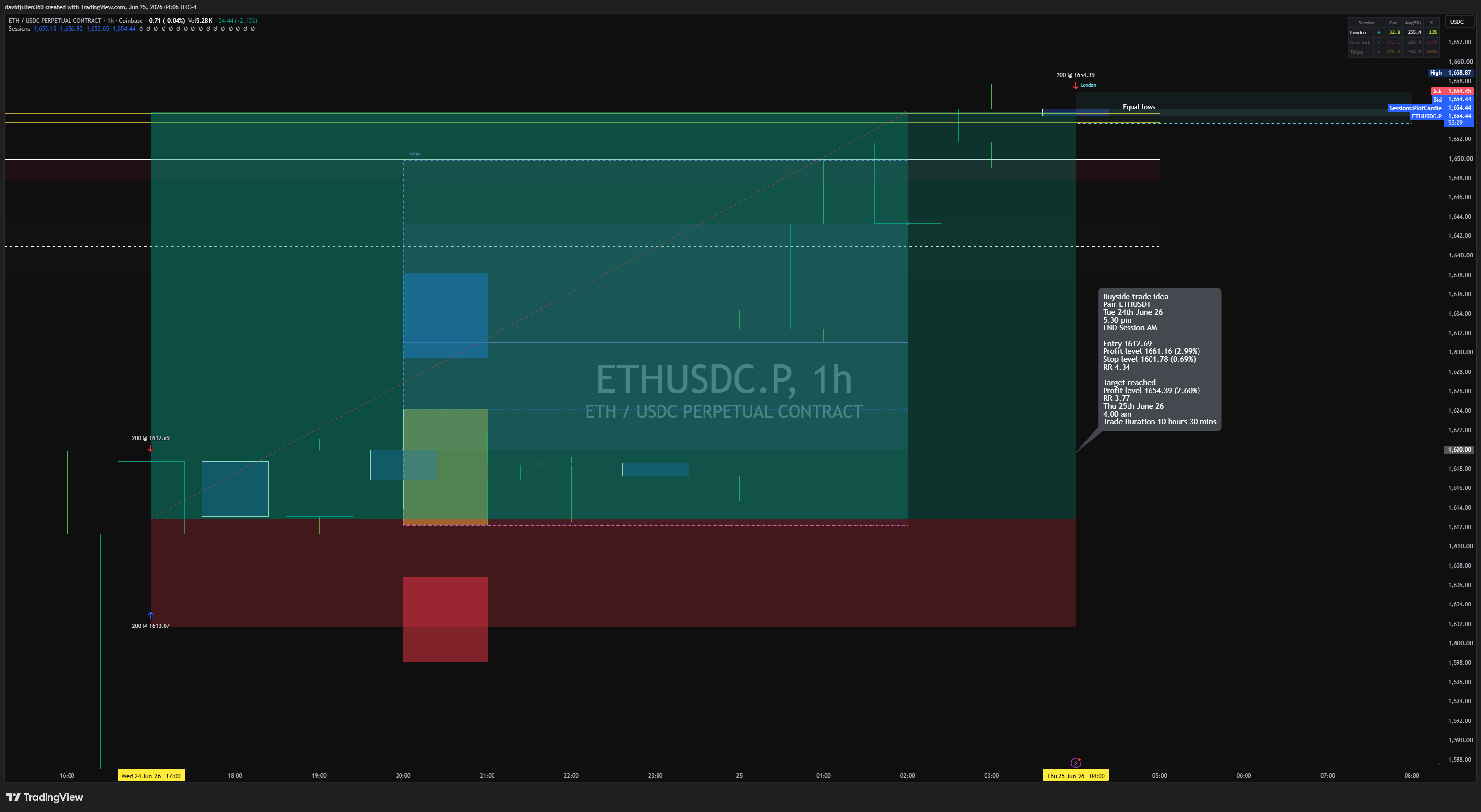Click the Vol 5.28K legend value

click(200, 20)
